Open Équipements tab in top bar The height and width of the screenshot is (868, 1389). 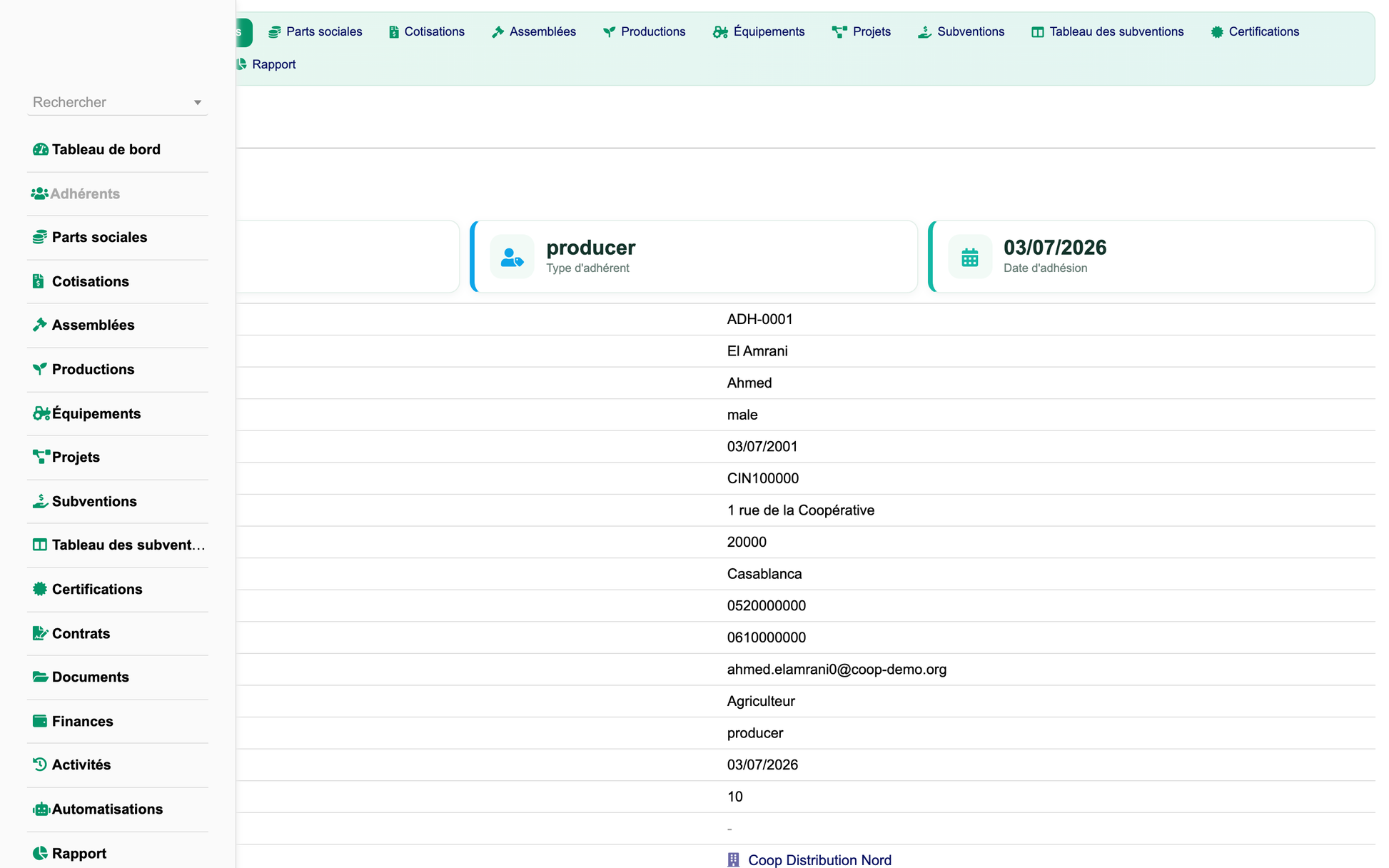click(x=759, y=32)
